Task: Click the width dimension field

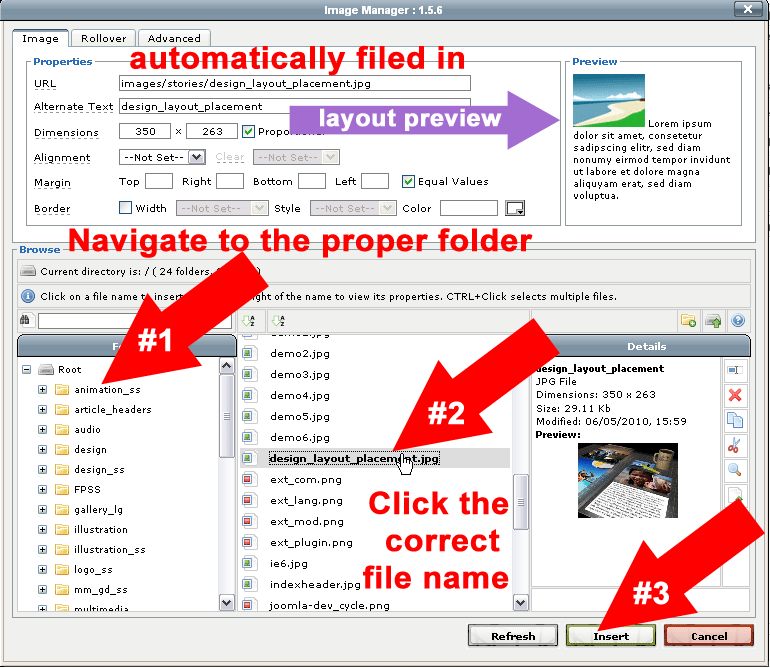Action: [145, 131]
